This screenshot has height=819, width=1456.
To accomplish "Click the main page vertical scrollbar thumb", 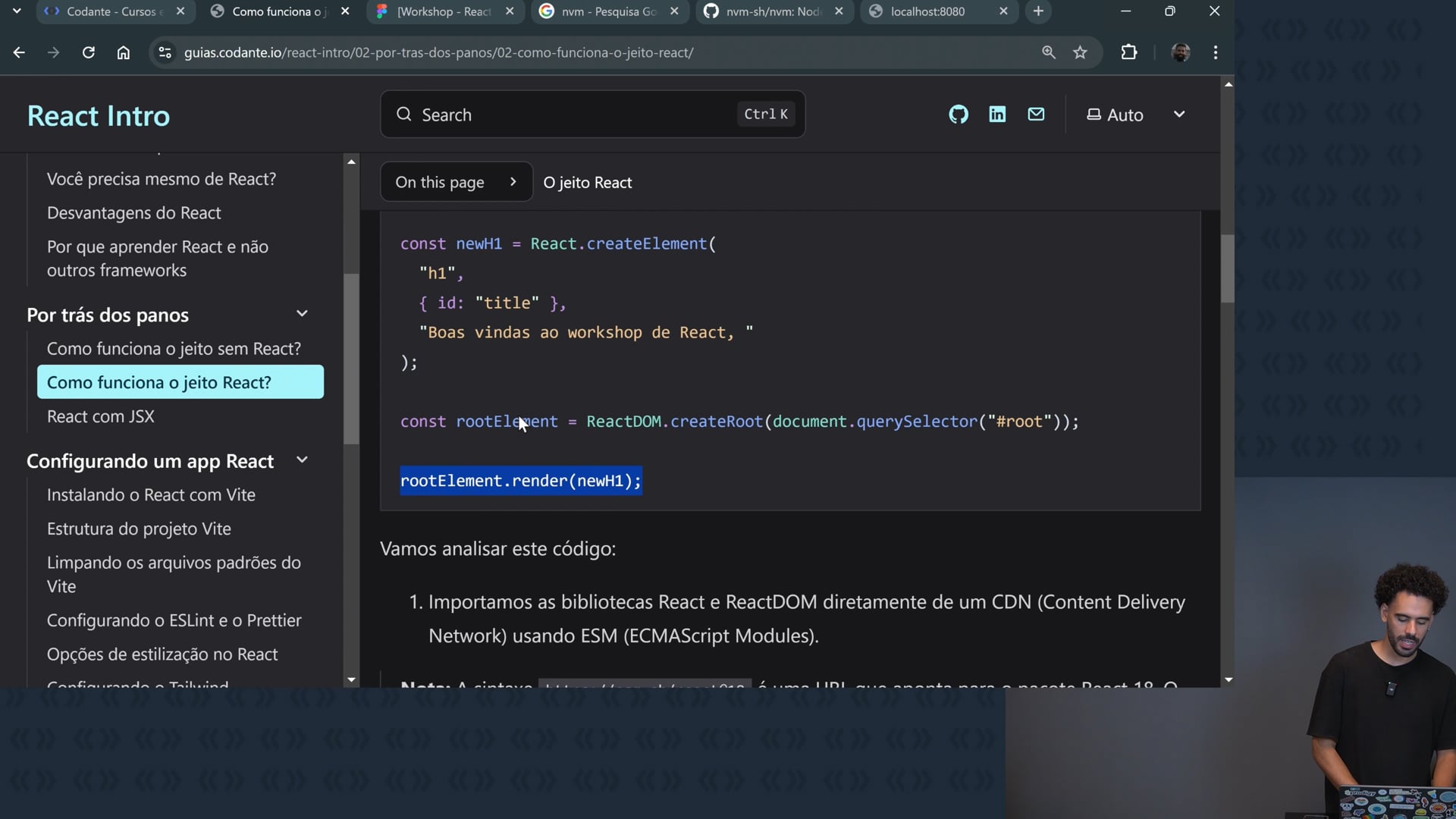I will coord(1228,269).
